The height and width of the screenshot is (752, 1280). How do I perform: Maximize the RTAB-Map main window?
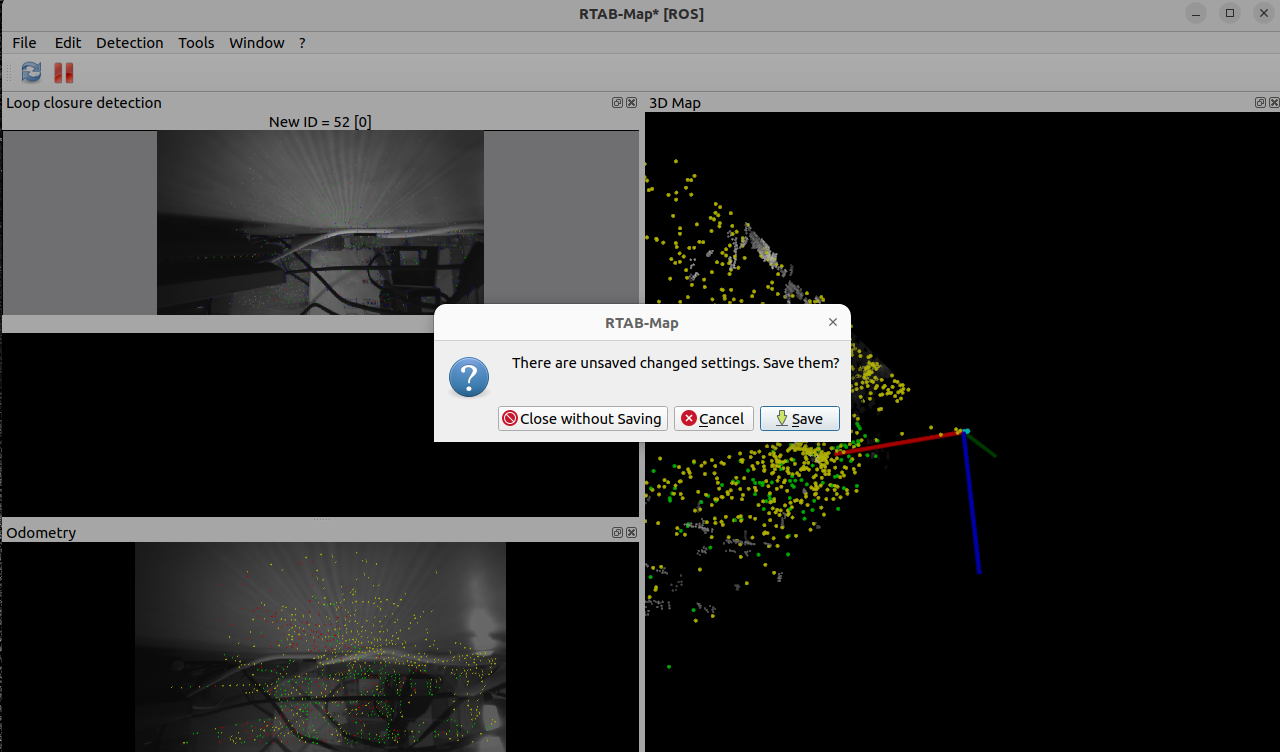click(x=1230, y=13)
